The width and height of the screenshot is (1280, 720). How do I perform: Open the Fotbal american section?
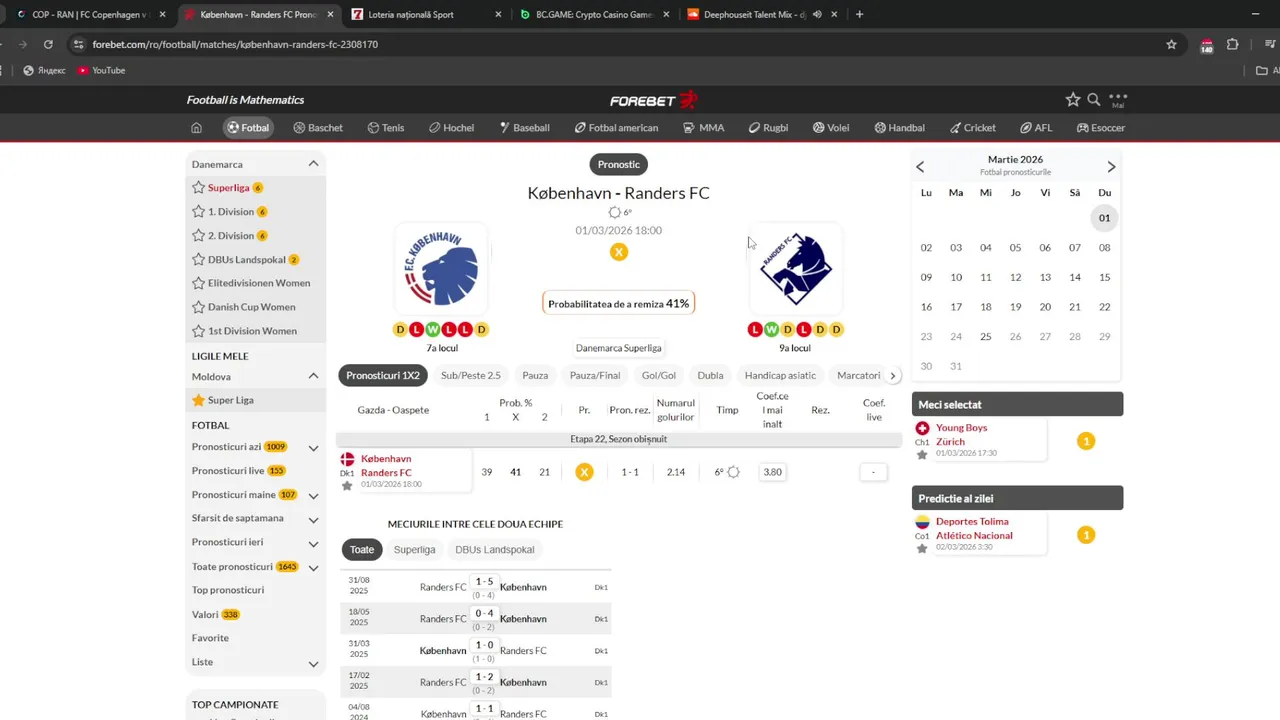[616, 128]
